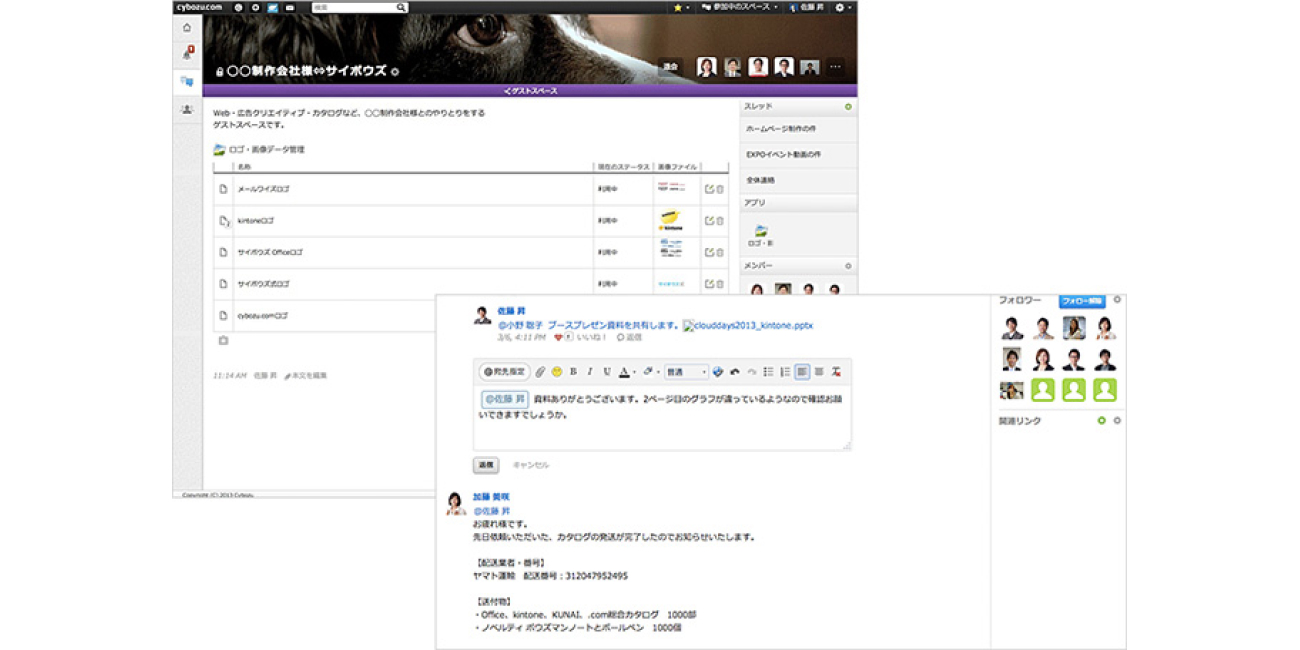Delete the kintoneロゴ record with trash icon
The height and width of the screenshot is (650, 1300).
click(720, 221)
